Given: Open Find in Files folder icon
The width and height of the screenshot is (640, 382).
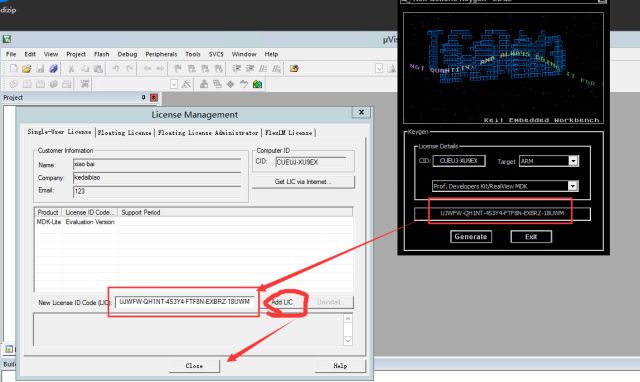Looking at the screenshot, I should point(294,69).
